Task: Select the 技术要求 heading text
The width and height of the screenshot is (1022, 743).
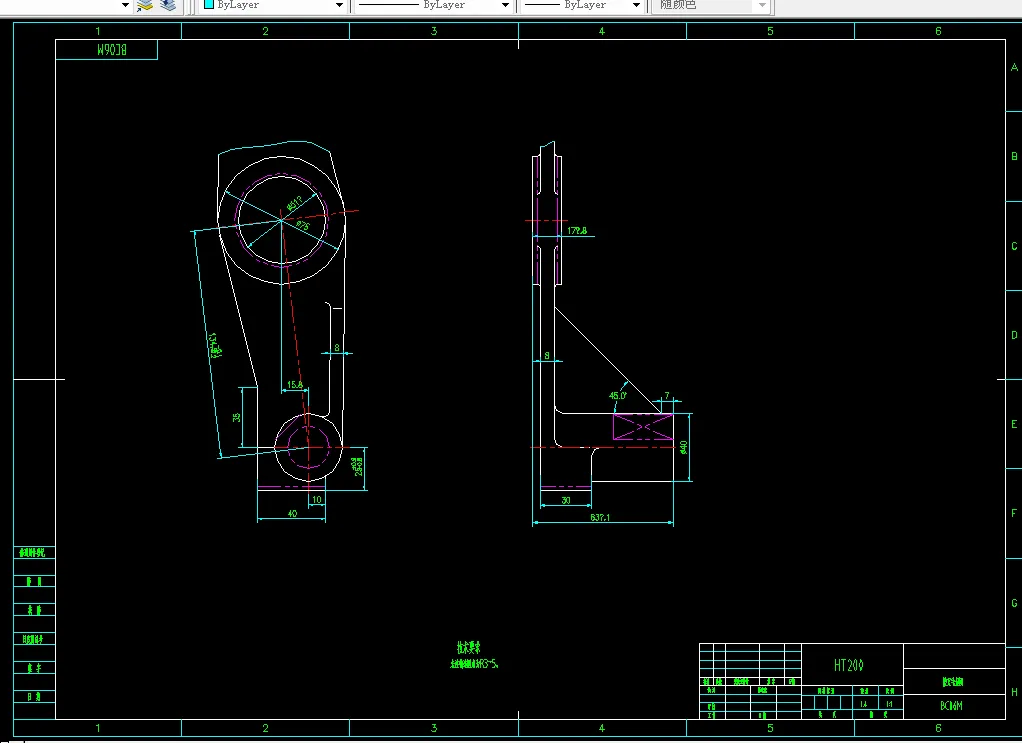Action: 469,648
